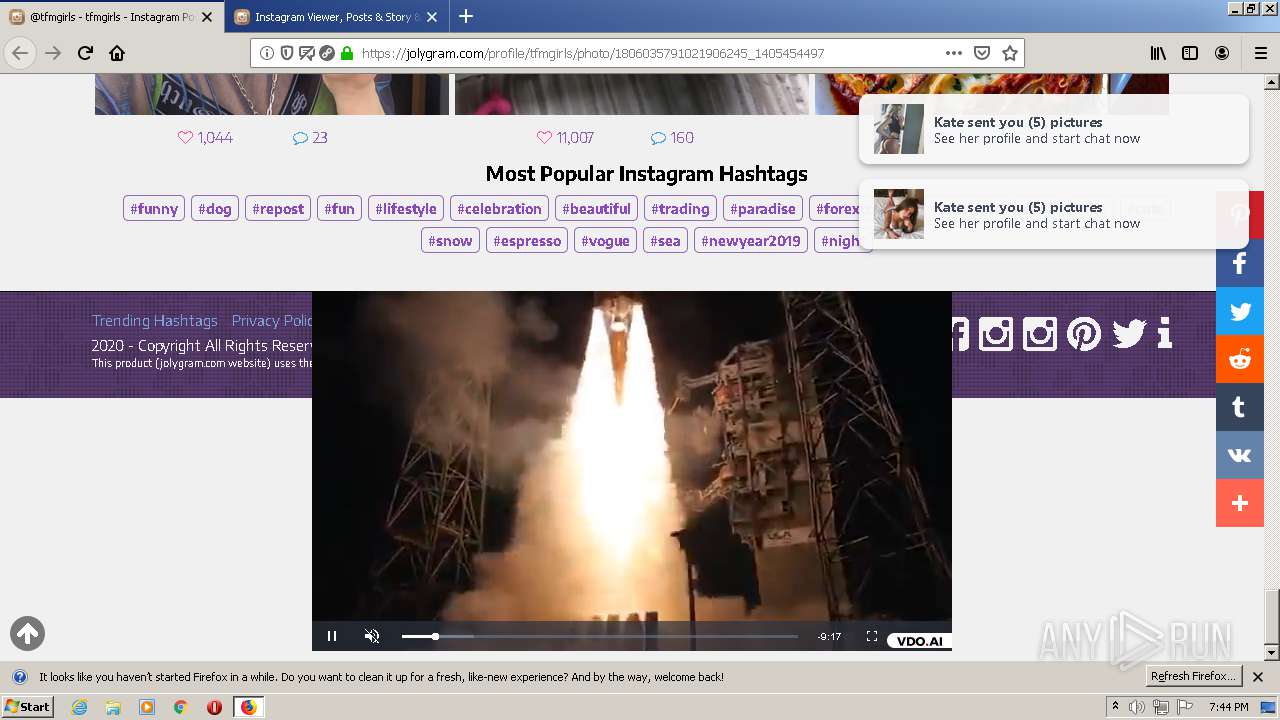The image size is (1280, 720).
Task: Open Firefox hamburger menu
Action: click(x=1260, y=53)
